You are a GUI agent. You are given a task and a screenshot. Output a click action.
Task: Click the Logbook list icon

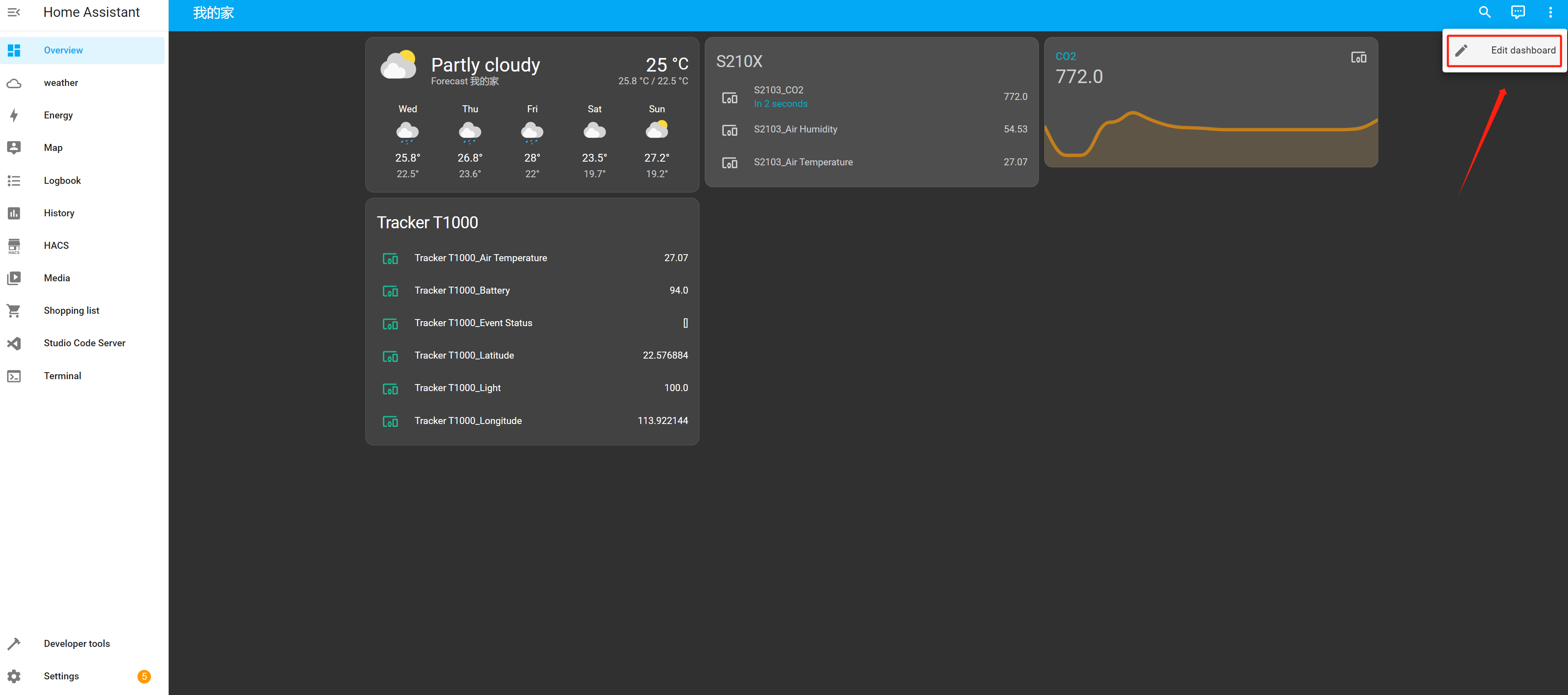(x=14, y=181)
